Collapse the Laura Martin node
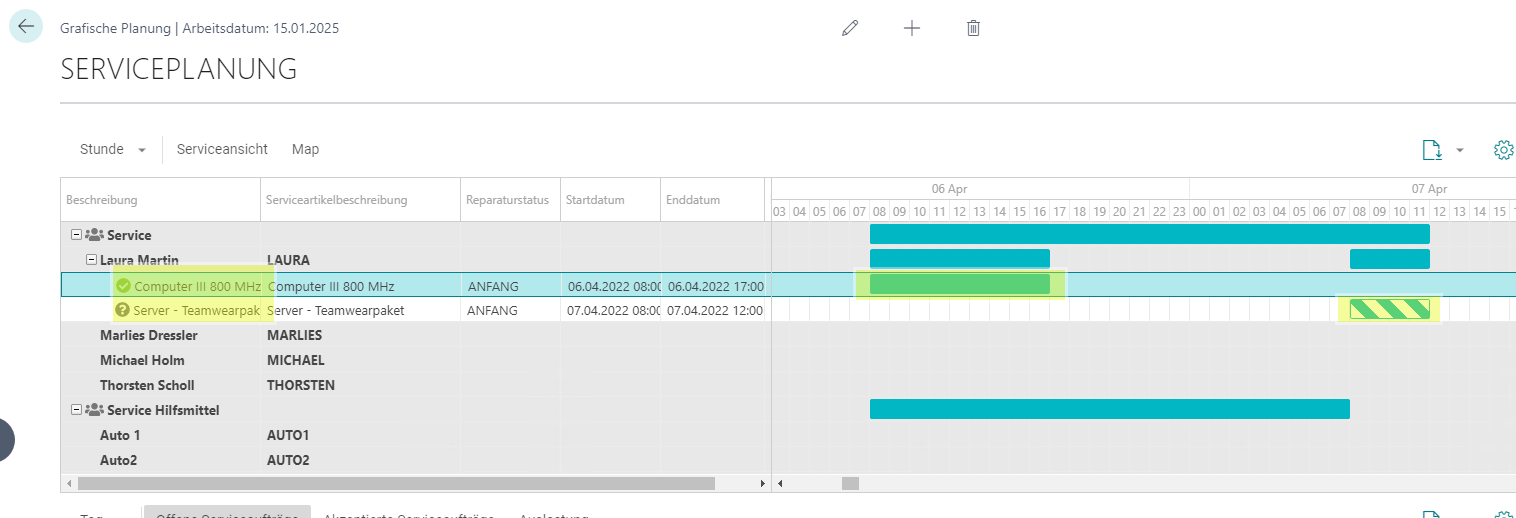Viewport: 1516px width, 518px height. click(x=91, y=260)
